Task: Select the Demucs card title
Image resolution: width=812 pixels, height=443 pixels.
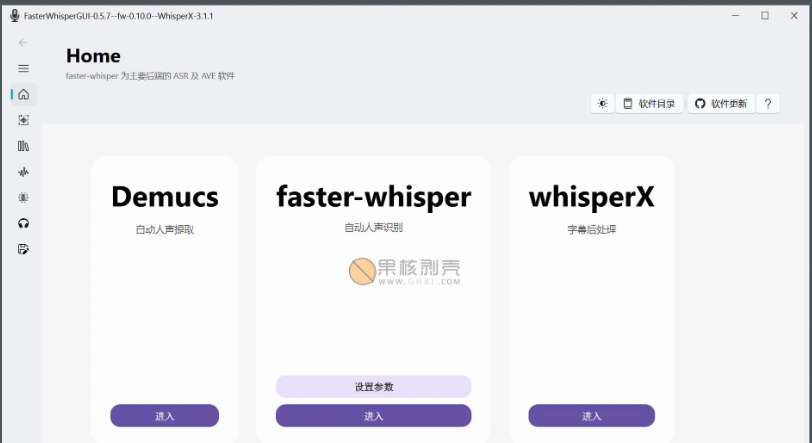Action: click(x=165, y=197)
